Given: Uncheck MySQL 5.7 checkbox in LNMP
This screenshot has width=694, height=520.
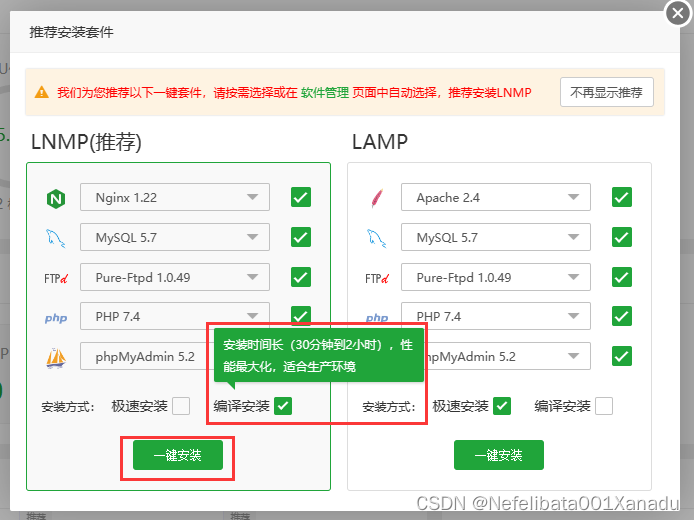Looking at the screenshot, I should pos(301,237).
